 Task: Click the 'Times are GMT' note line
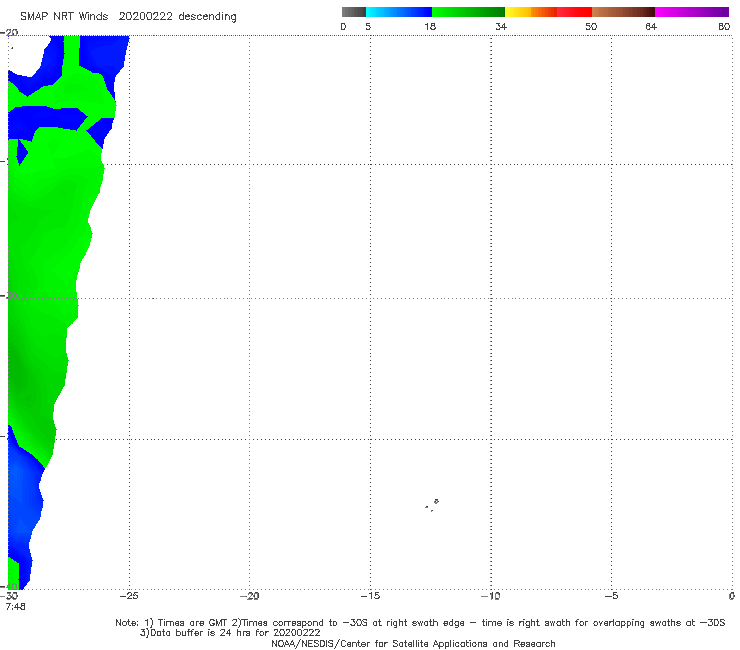[420, 623]
